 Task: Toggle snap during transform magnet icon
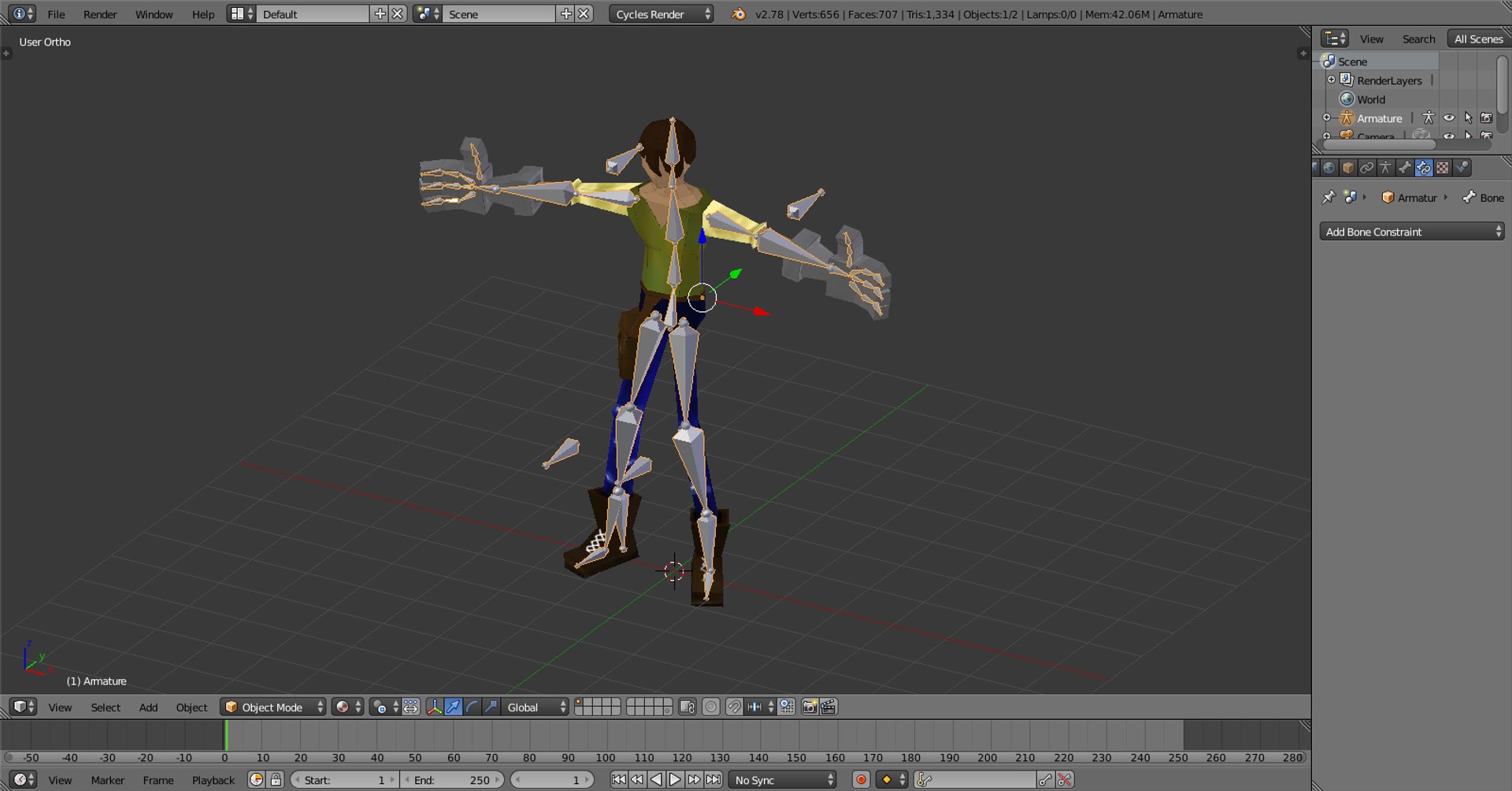click(x=734, y=707)
